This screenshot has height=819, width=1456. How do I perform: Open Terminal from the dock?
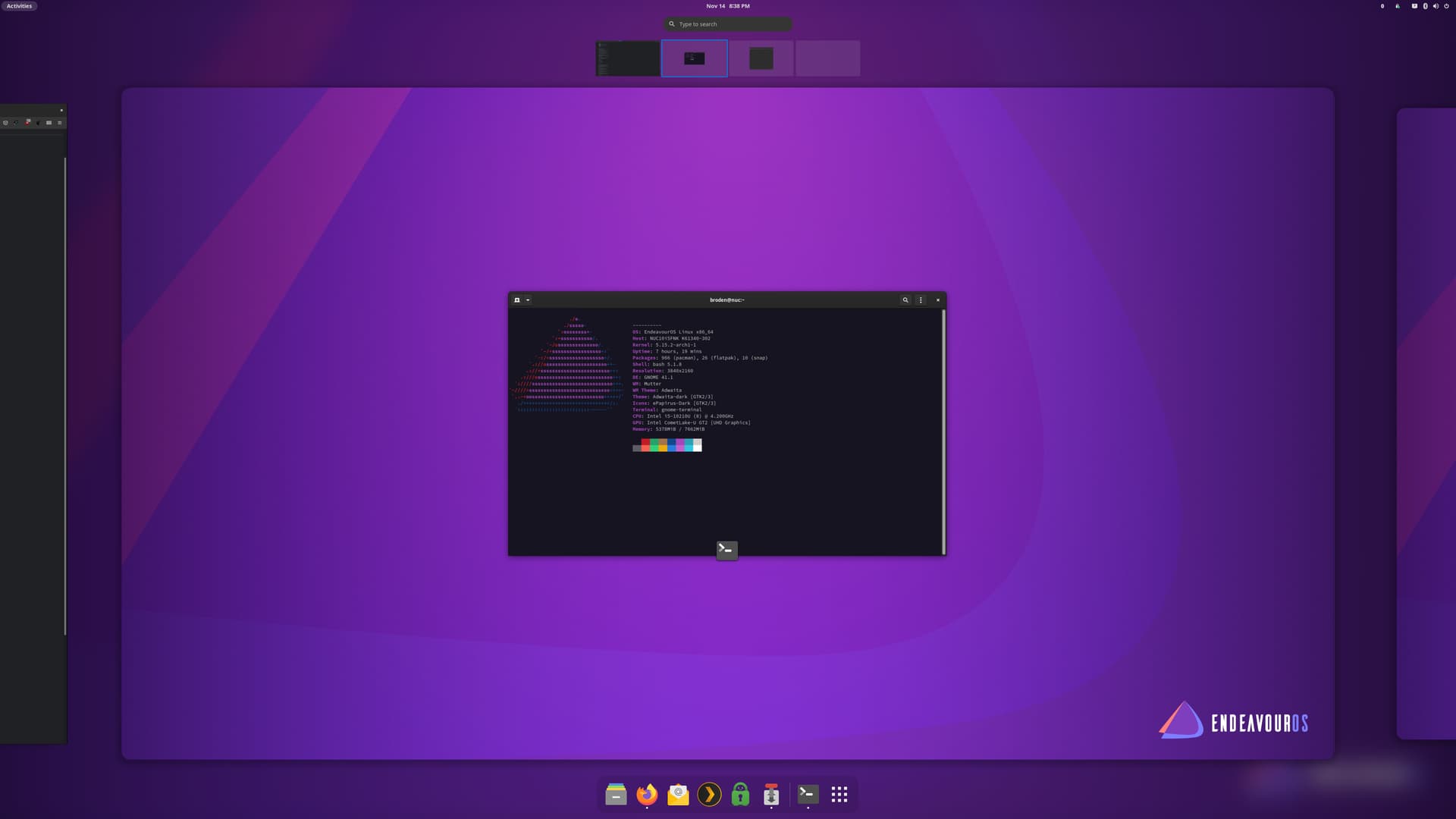808,794
